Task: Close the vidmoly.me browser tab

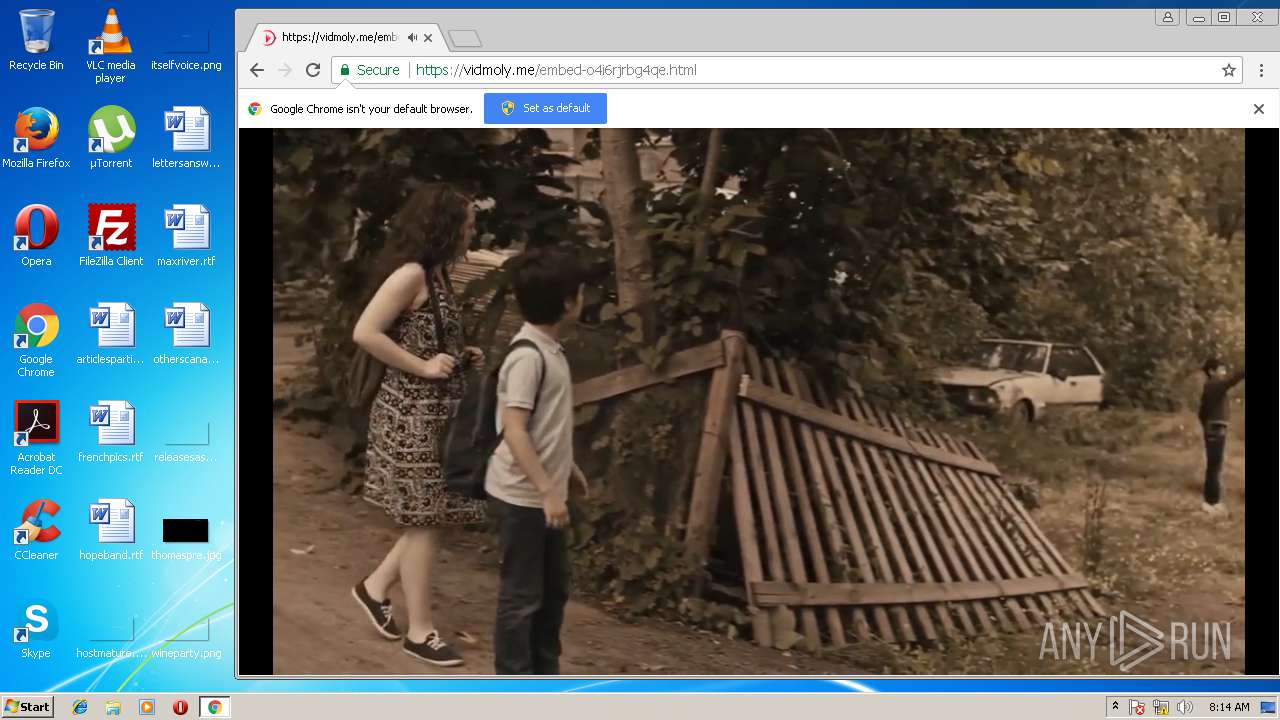Action: (x=428, y=38)
